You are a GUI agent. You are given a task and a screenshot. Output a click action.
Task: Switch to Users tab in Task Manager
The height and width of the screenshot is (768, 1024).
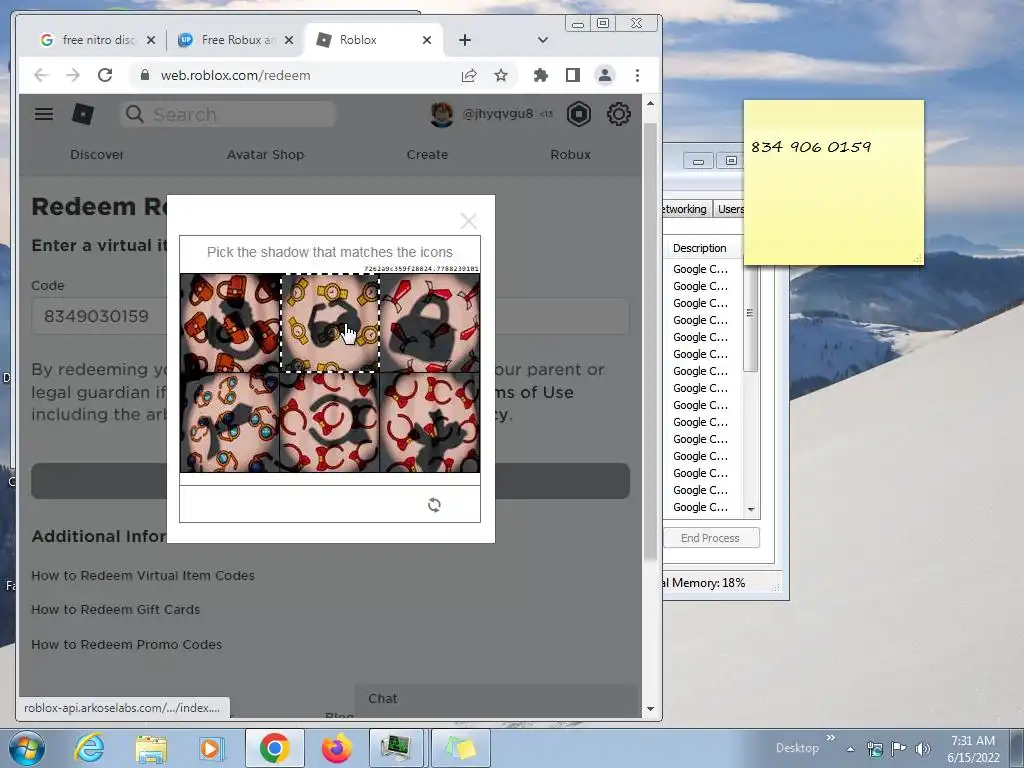point(729,209)
